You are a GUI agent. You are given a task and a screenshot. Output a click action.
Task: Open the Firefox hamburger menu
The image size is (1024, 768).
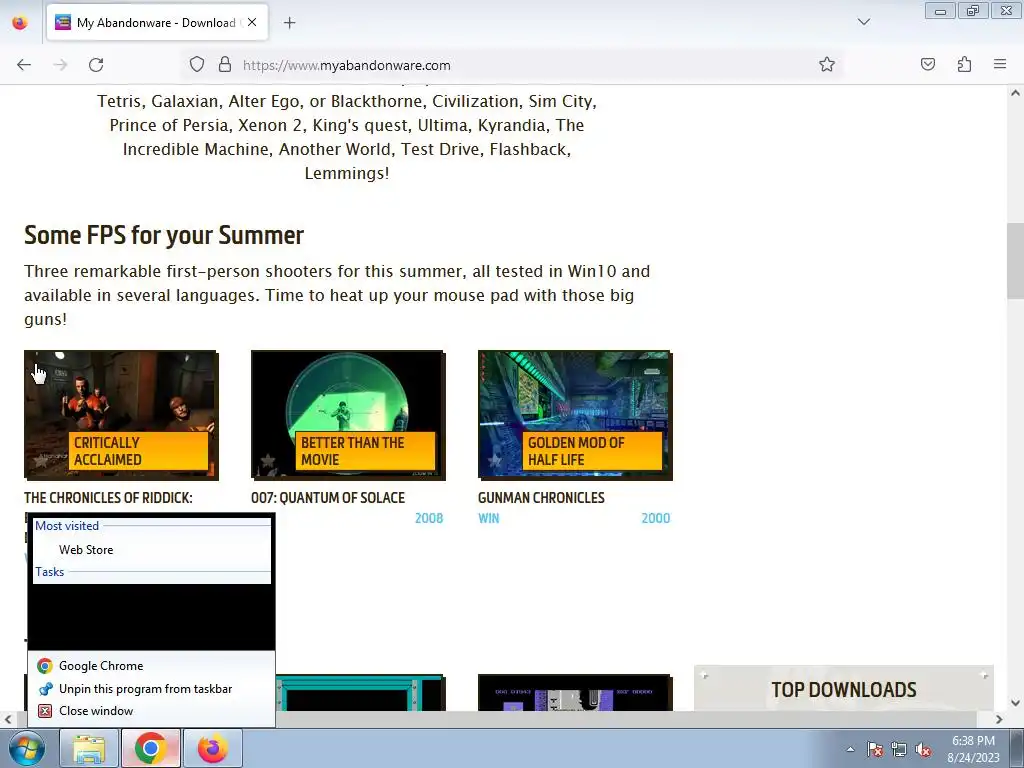coord(1000,65)
